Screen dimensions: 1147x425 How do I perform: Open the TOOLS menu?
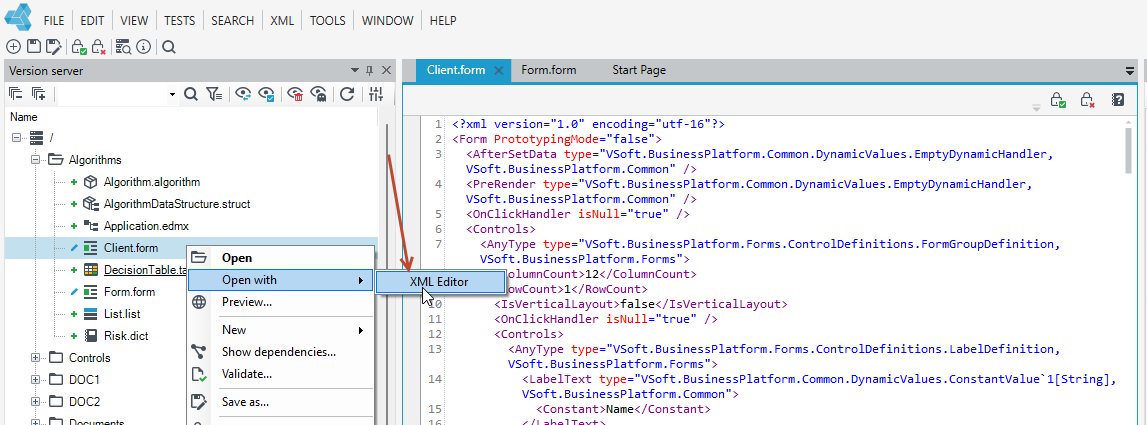pos(328,20)
